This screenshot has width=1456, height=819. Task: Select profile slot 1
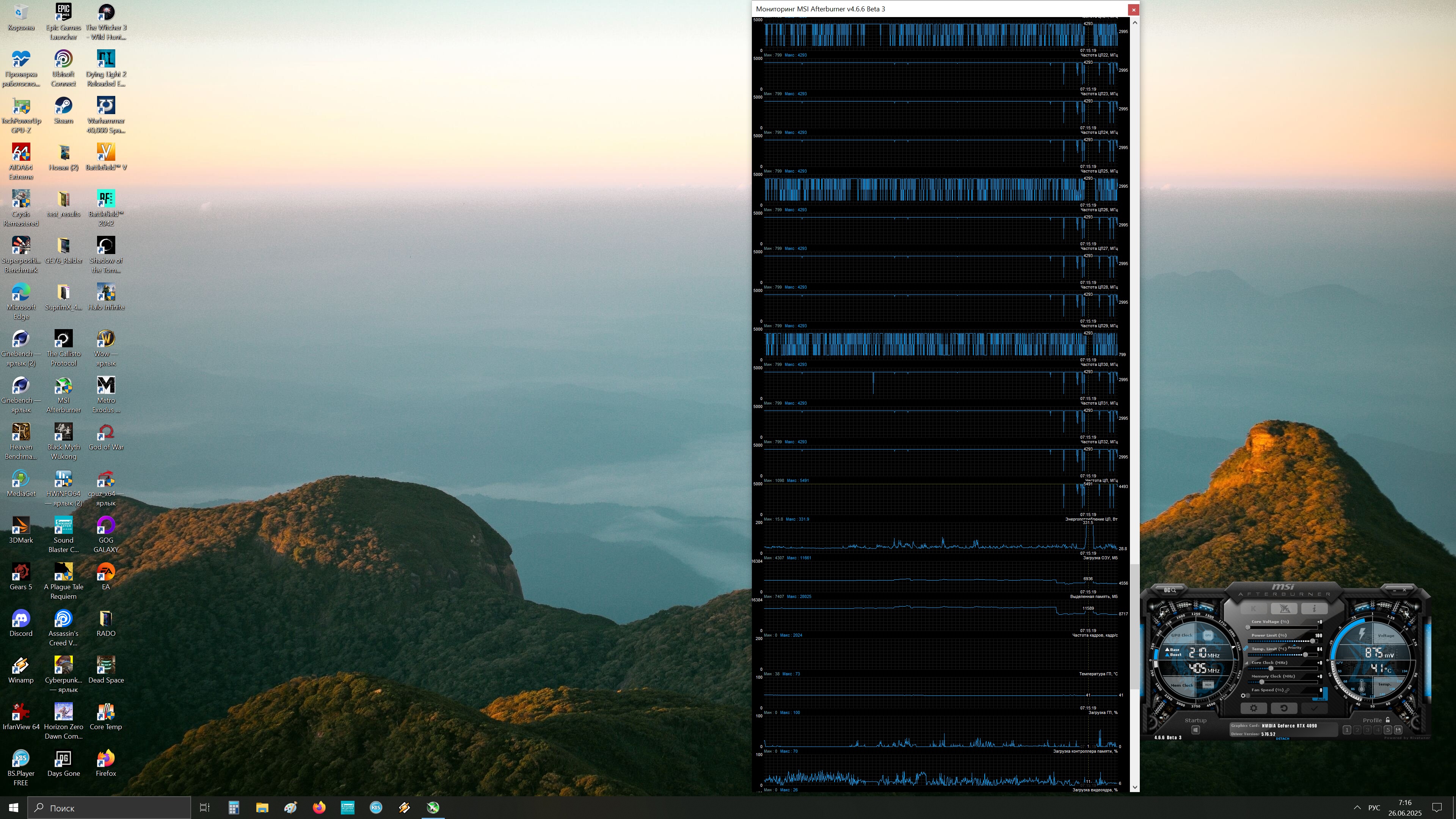click(x=1347, y=730)
